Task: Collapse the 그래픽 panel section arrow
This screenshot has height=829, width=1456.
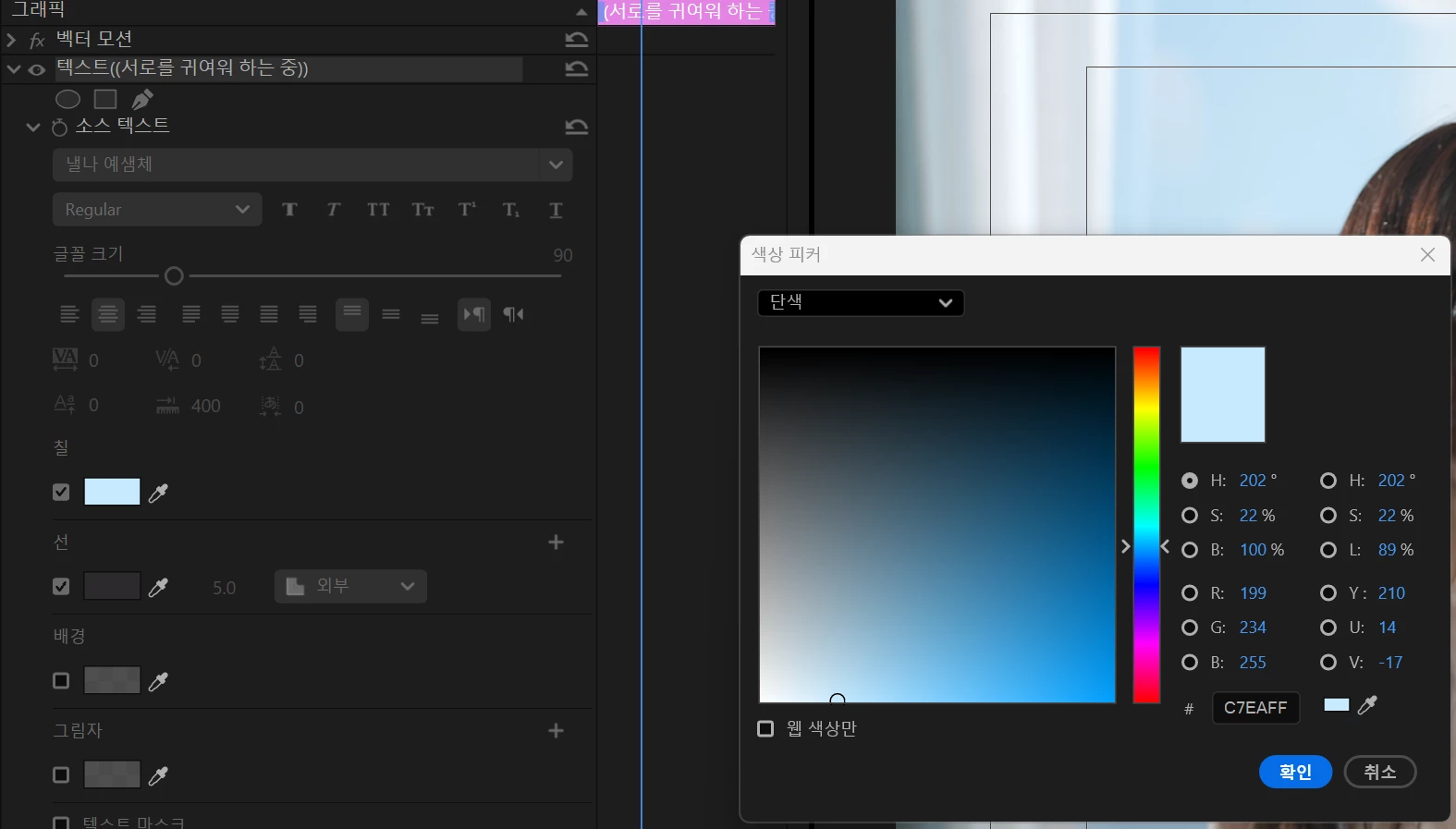Action: click(x=581, y=12)
